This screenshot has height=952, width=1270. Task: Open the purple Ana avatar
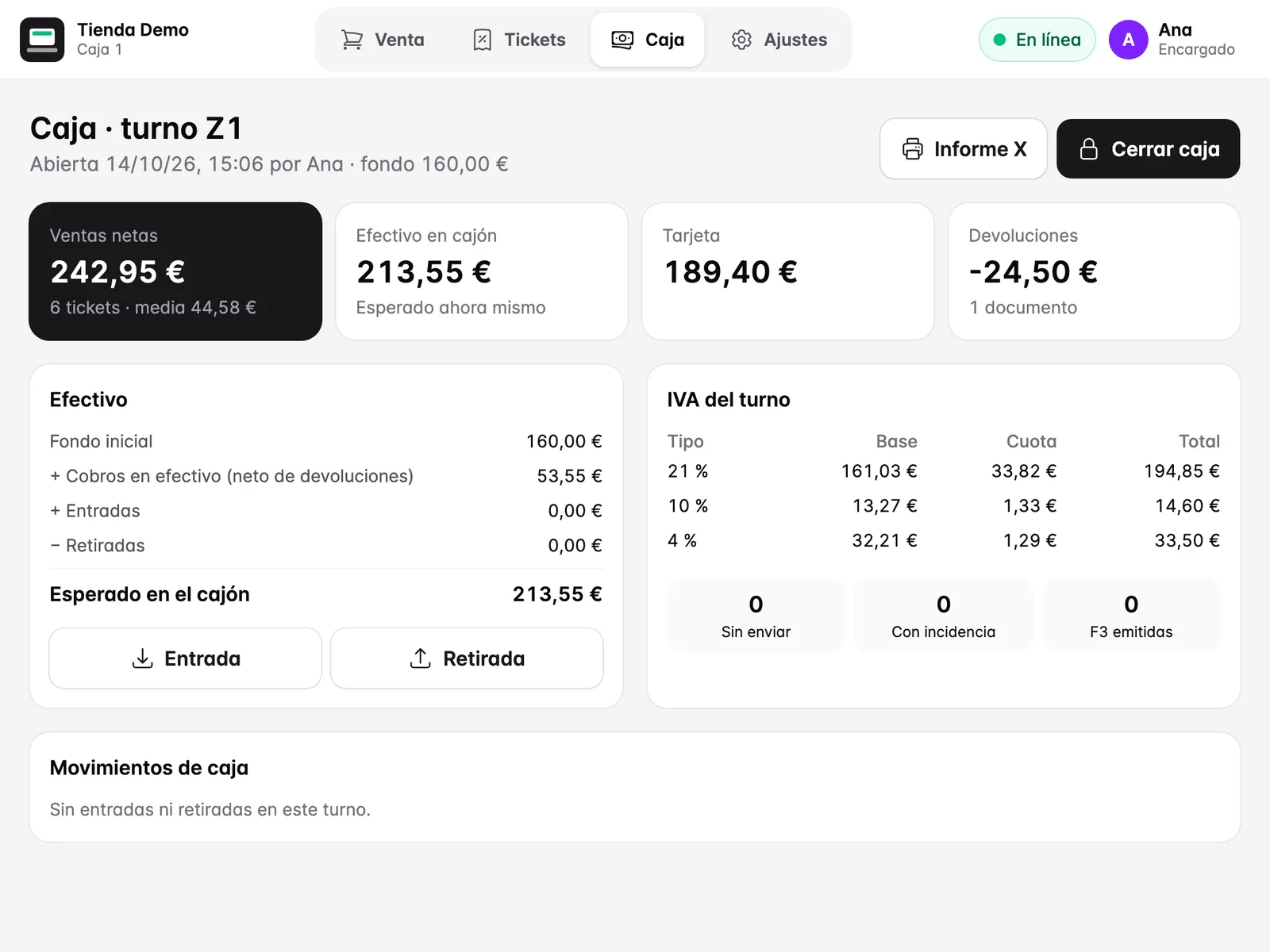click(1129, 40)
